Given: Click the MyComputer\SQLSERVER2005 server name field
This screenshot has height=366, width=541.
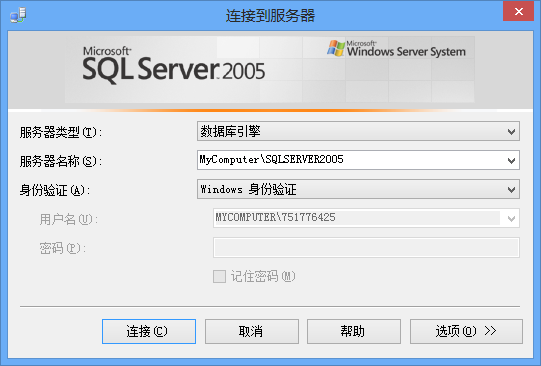Looking at the screenshot, I should click(x=358, y=160).
